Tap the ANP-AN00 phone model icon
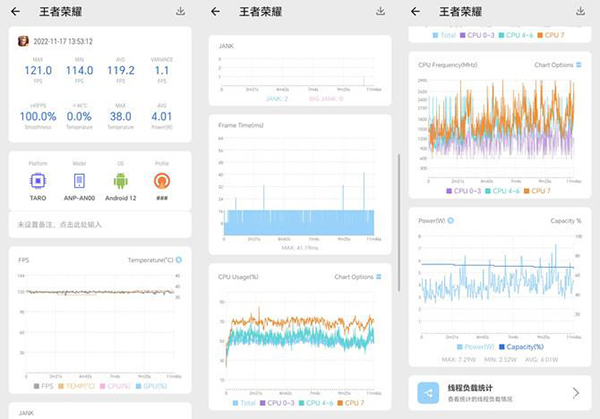Screen dimensions: 600x419 pos(79,181)
